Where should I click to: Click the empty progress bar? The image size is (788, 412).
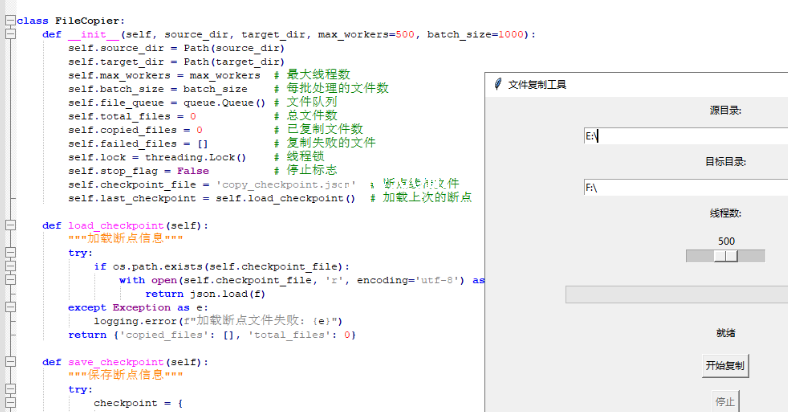click(676, 294)
